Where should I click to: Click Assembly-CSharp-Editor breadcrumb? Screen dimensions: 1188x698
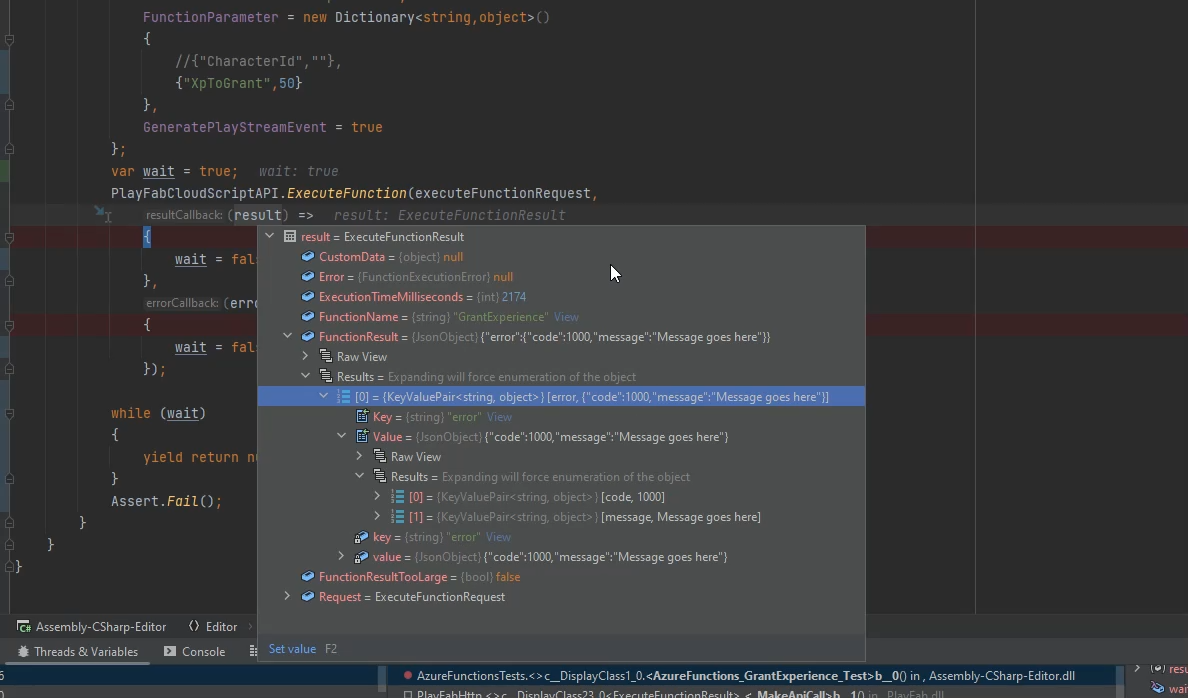92,627
